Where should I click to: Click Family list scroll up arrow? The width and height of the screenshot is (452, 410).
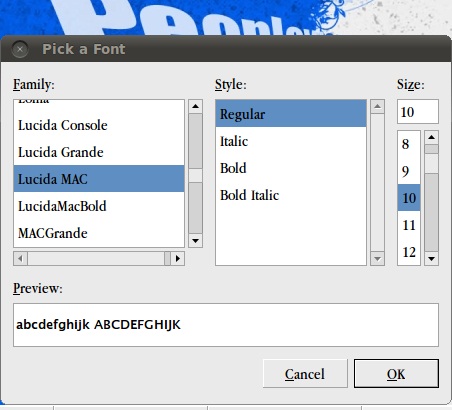point(195,106)
